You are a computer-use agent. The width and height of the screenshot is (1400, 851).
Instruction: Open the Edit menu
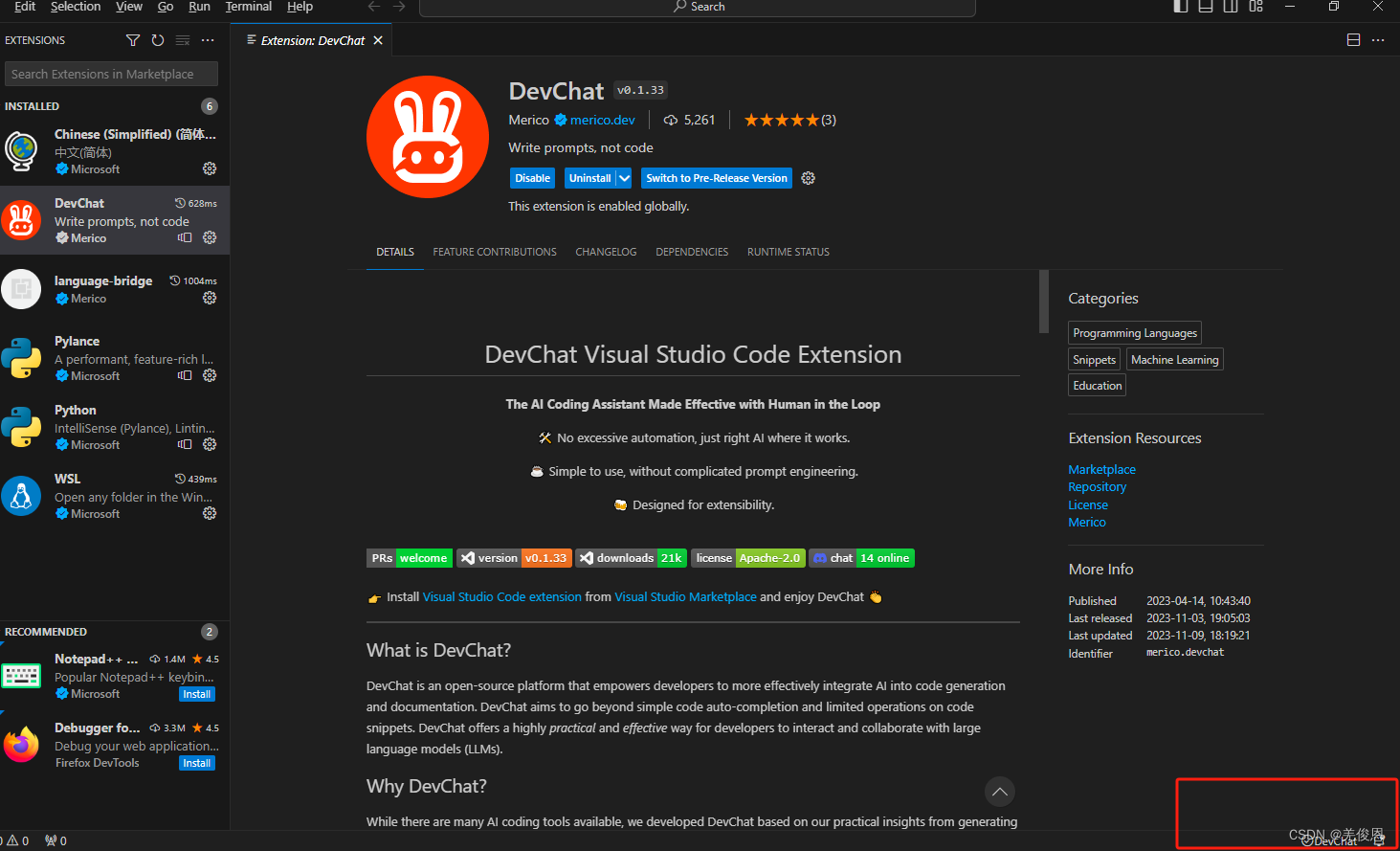(25, 7)
